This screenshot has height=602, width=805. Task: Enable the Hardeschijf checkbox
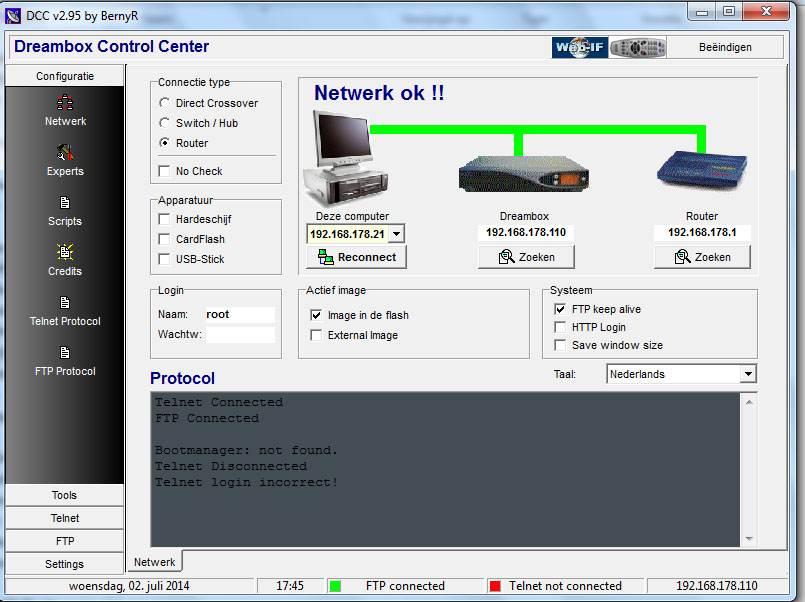[x=164, y=219]
